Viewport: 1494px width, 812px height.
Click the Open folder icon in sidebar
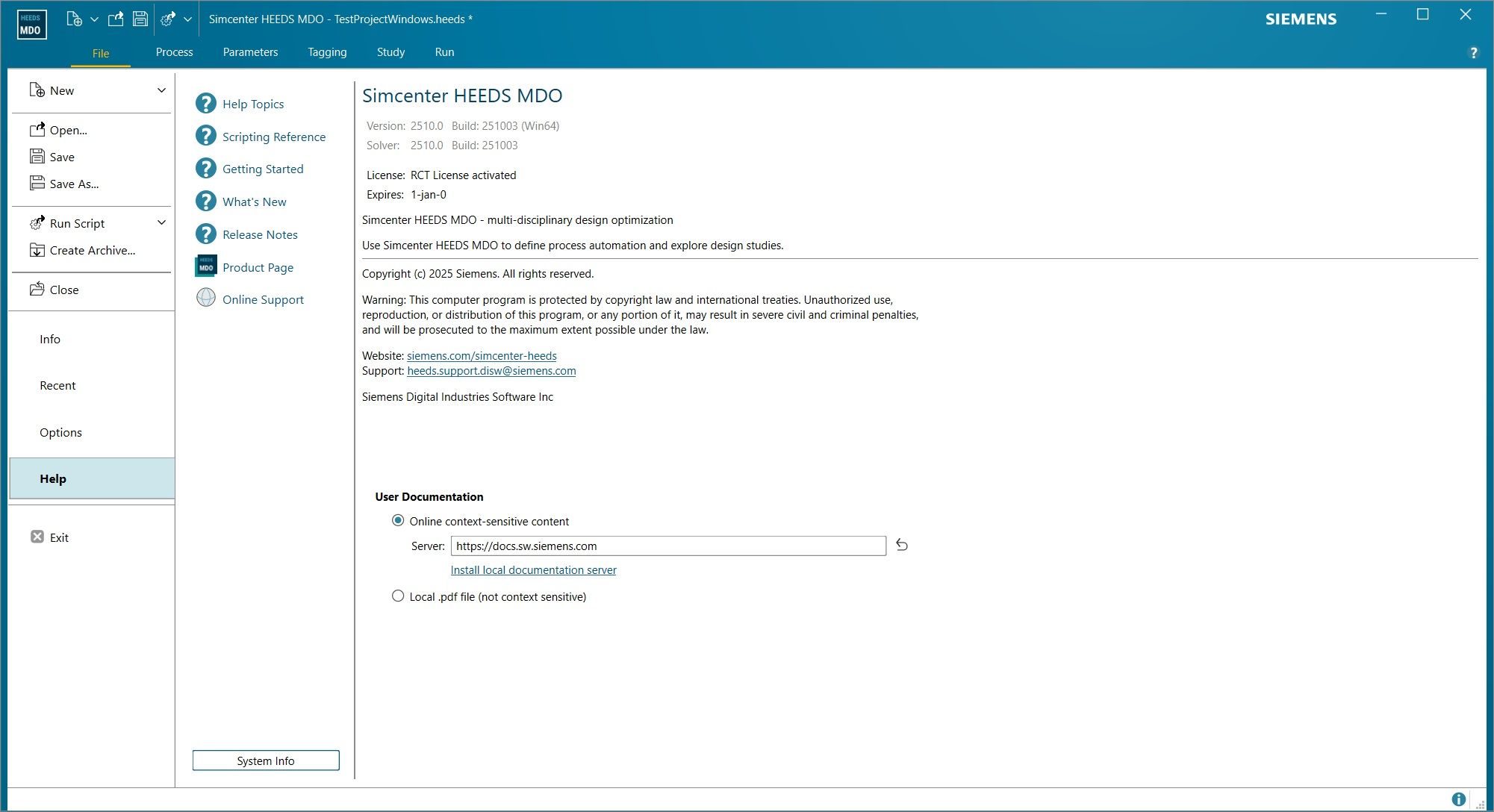37,130
